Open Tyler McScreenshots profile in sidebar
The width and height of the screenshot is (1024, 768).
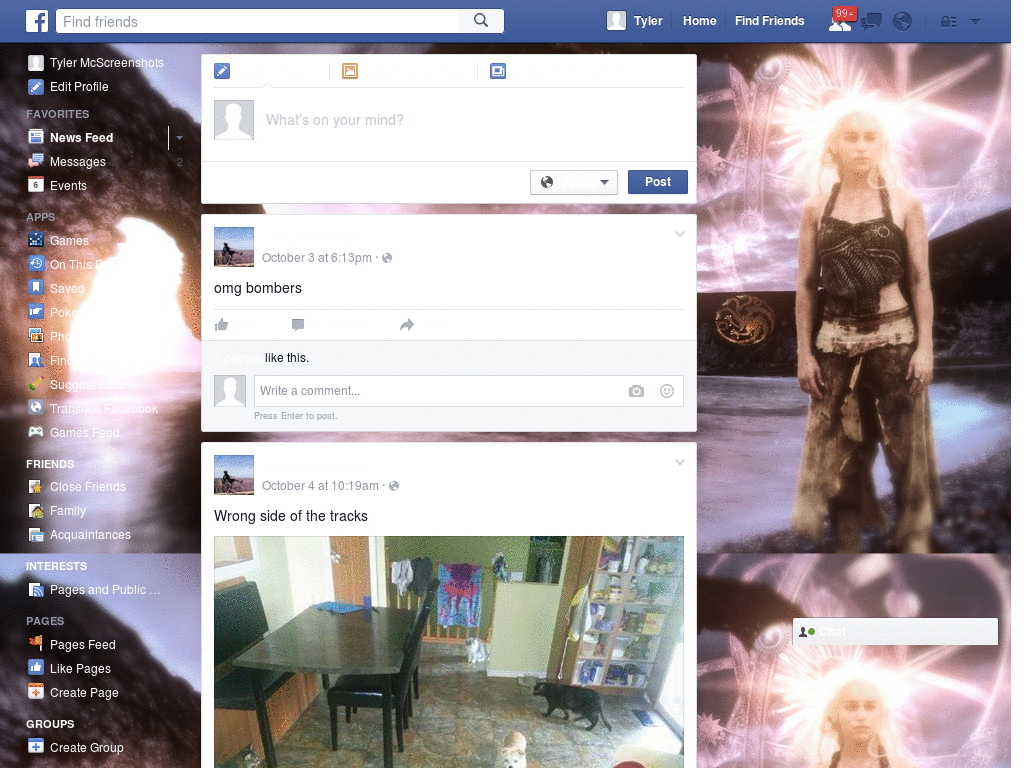pyautogui.click(x=96, y=63)
